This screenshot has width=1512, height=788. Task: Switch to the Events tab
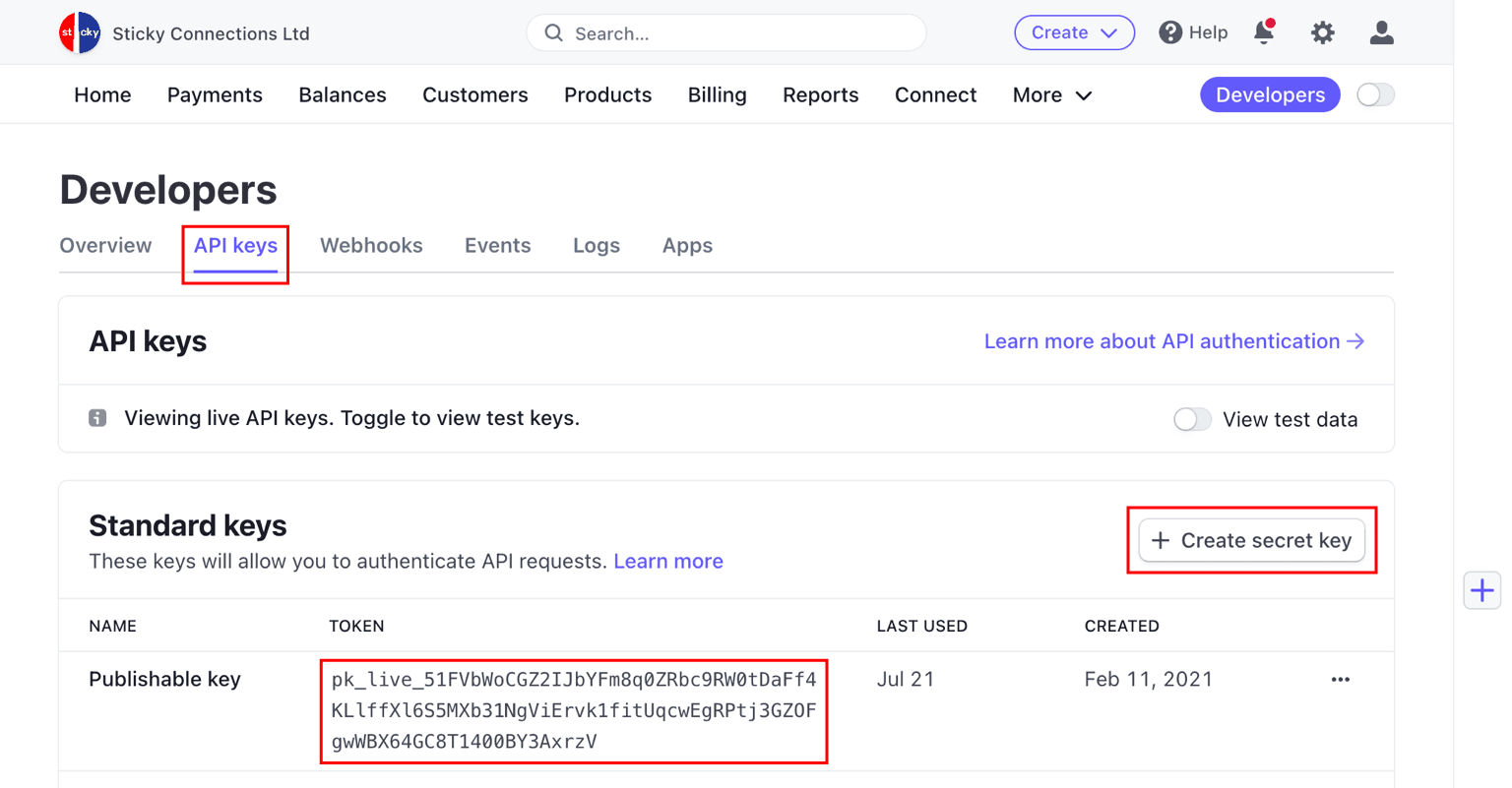[x=498, y=246]
